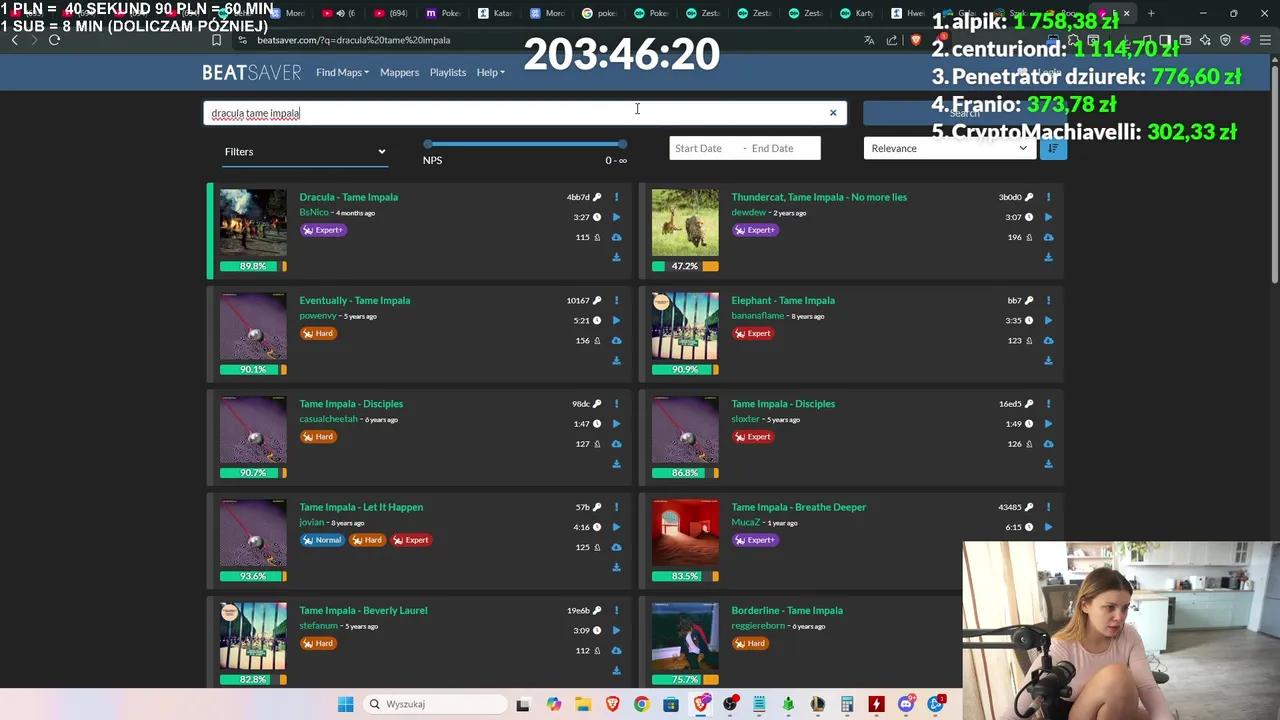Visit mapper BsNico's profile

pos(314,212)
